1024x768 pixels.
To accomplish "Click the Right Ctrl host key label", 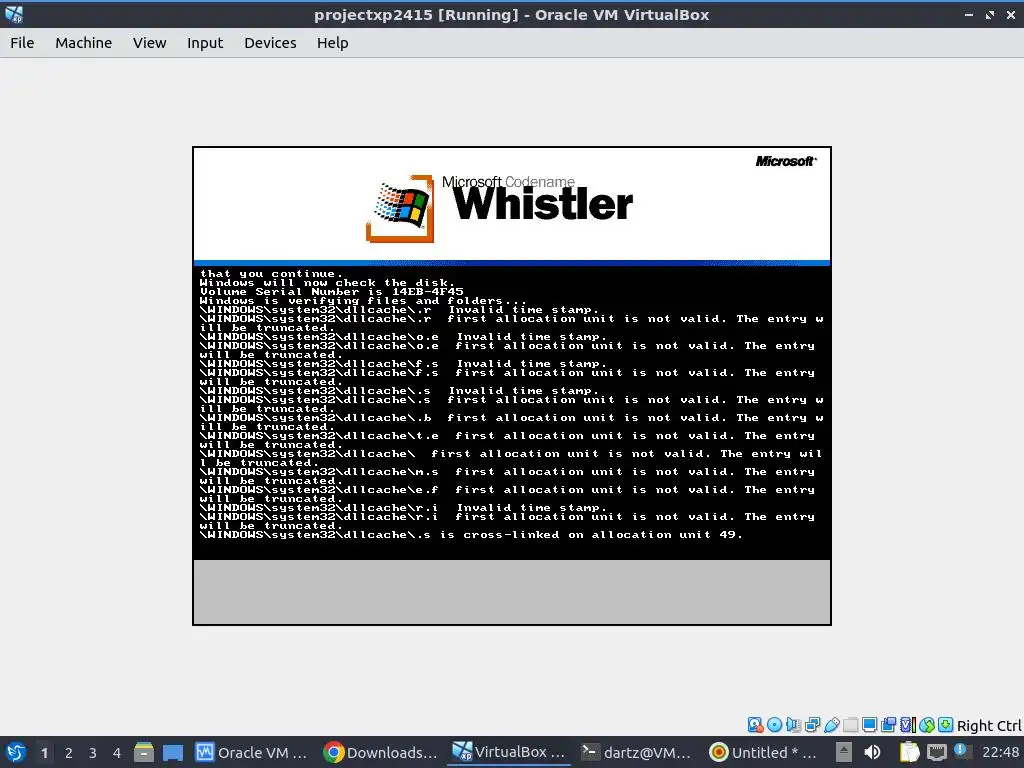I will click(989, 726).
